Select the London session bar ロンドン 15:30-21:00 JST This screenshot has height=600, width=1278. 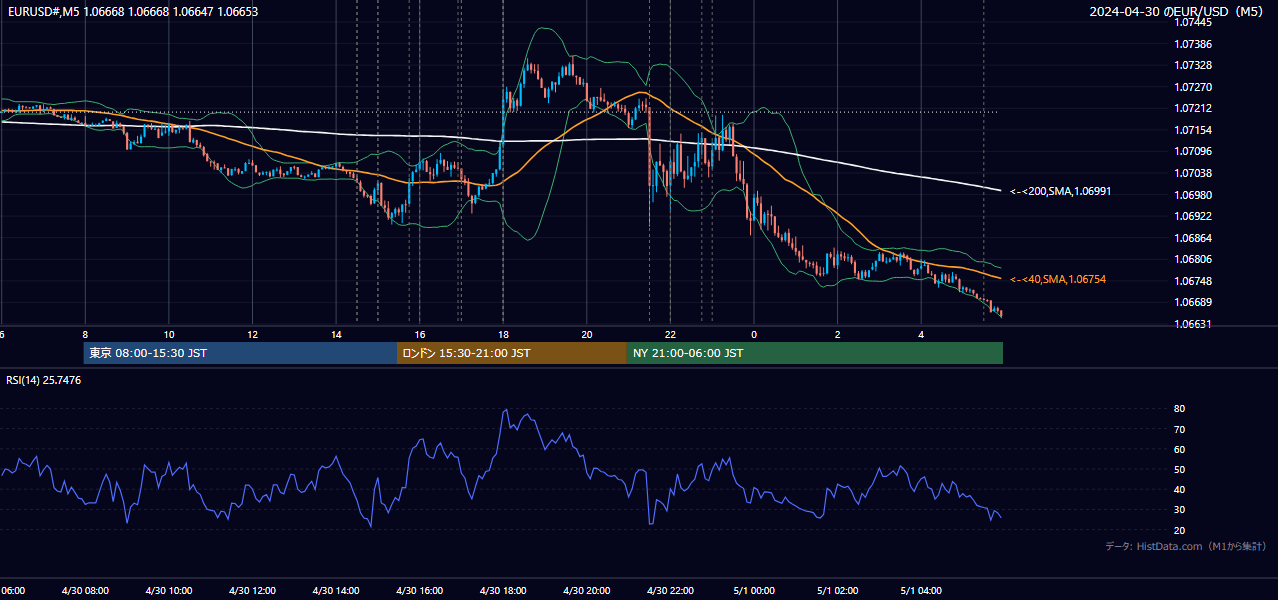(512, 353)
